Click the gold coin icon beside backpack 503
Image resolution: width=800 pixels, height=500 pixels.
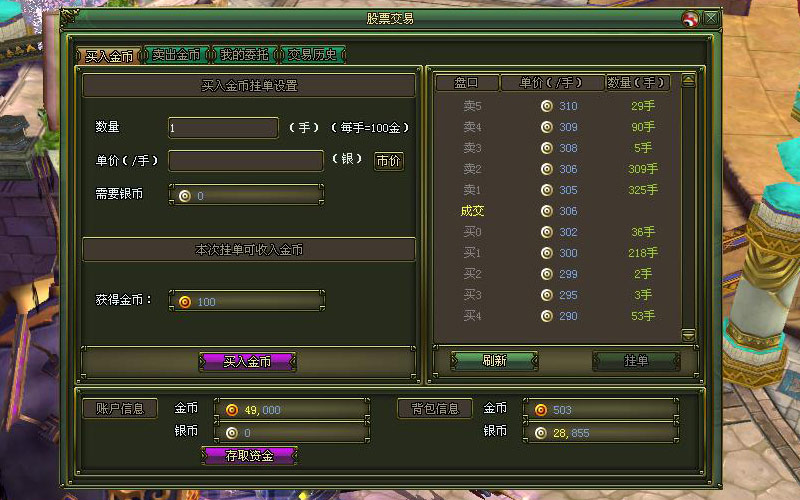[x=541, y=409]
